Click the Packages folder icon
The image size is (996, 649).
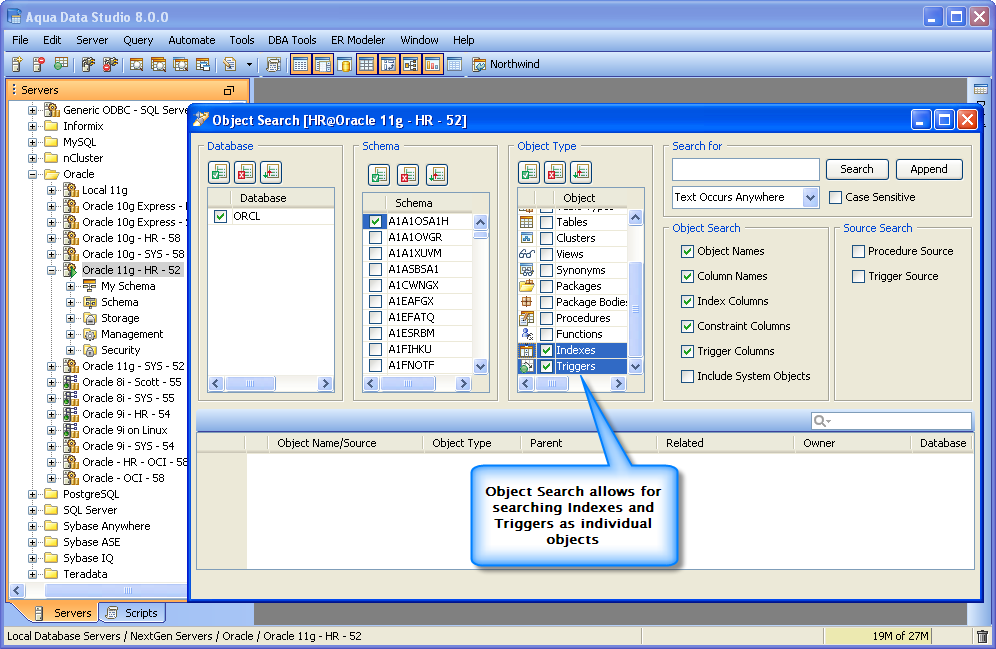(x=527, y=286)
